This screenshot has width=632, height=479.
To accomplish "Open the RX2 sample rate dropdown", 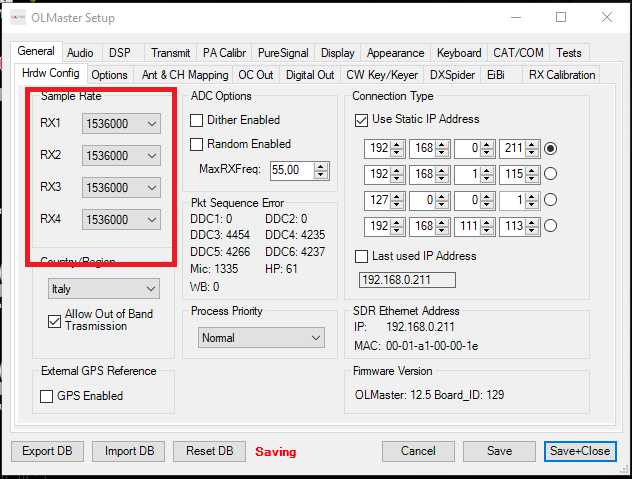I will (x=121, y=156).
